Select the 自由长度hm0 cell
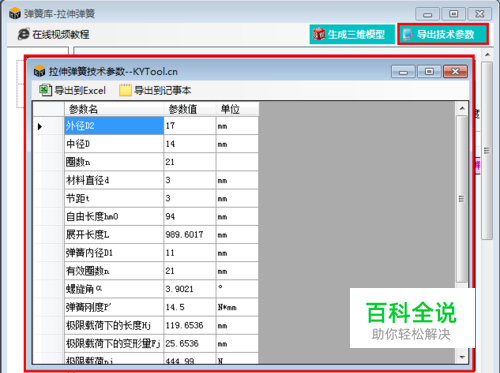Image resolution: width=500 pixels, height=373 pixels. 114,217
